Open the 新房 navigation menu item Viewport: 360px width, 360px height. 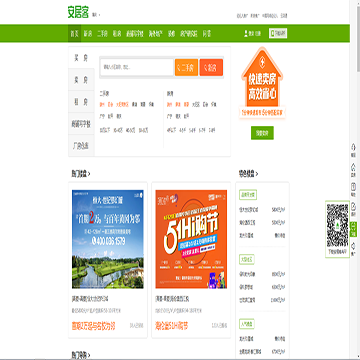click(x=88, y=34)
